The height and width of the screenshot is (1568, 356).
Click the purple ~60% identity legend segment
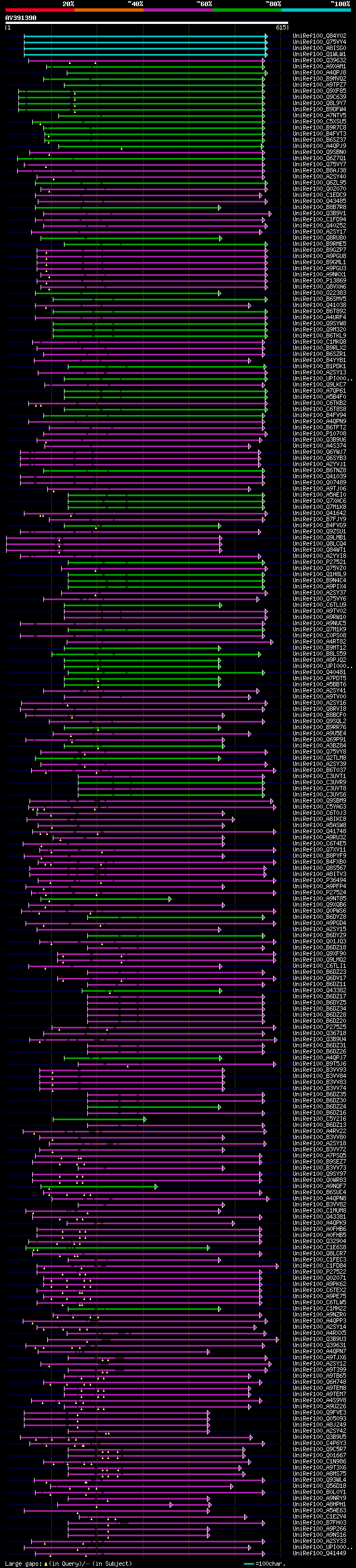pos(177,10)
